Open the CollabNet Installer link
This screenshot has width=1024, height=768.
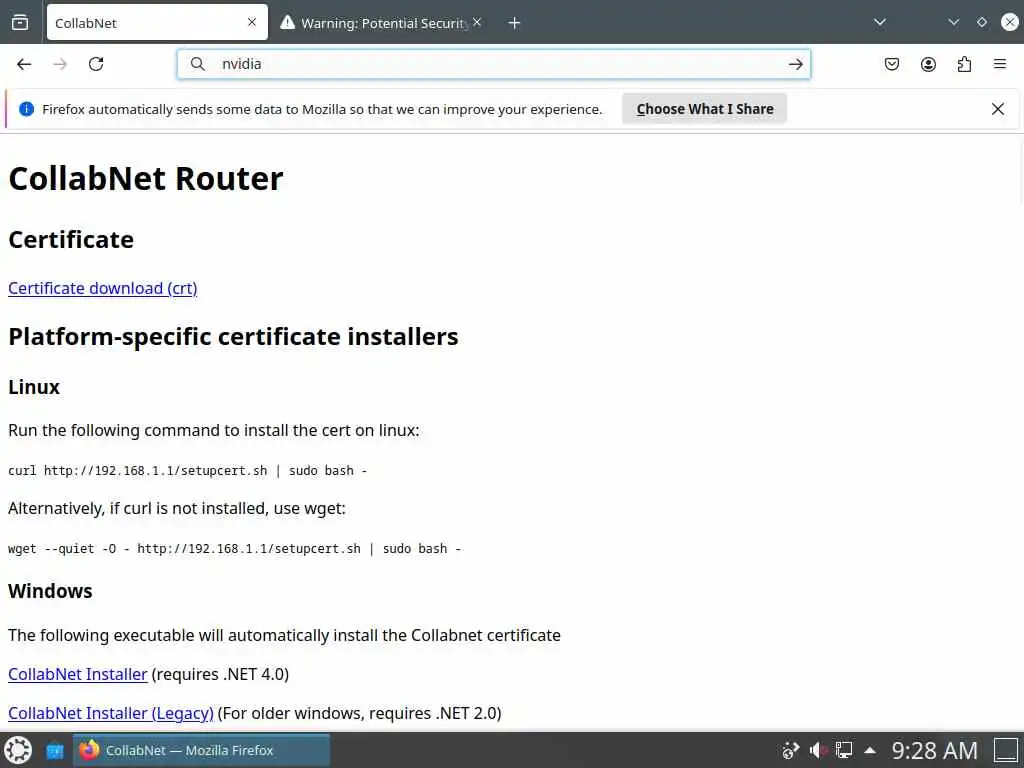pos(78,674)
